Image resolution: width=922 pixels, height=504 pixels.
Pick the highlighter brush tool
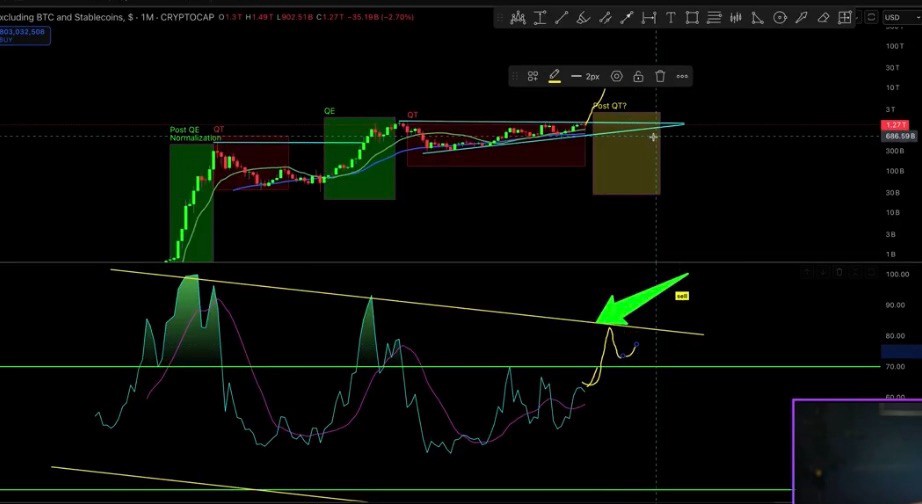(583, 18)
